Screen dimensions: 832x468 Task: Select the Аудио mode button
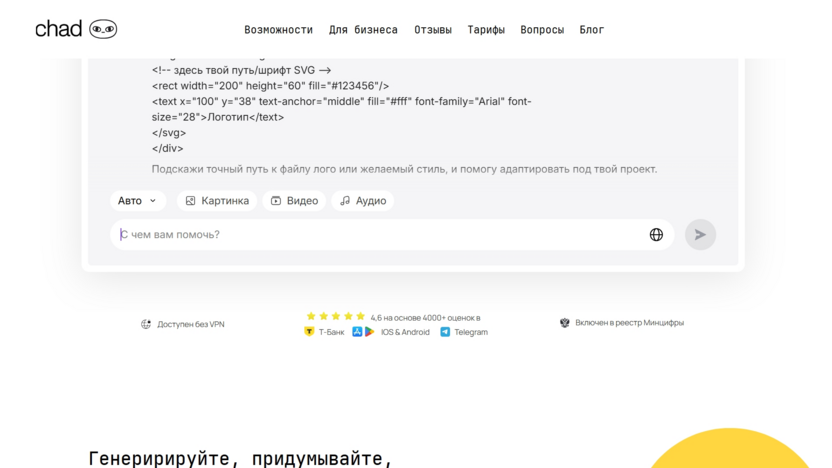click(362, 201)
